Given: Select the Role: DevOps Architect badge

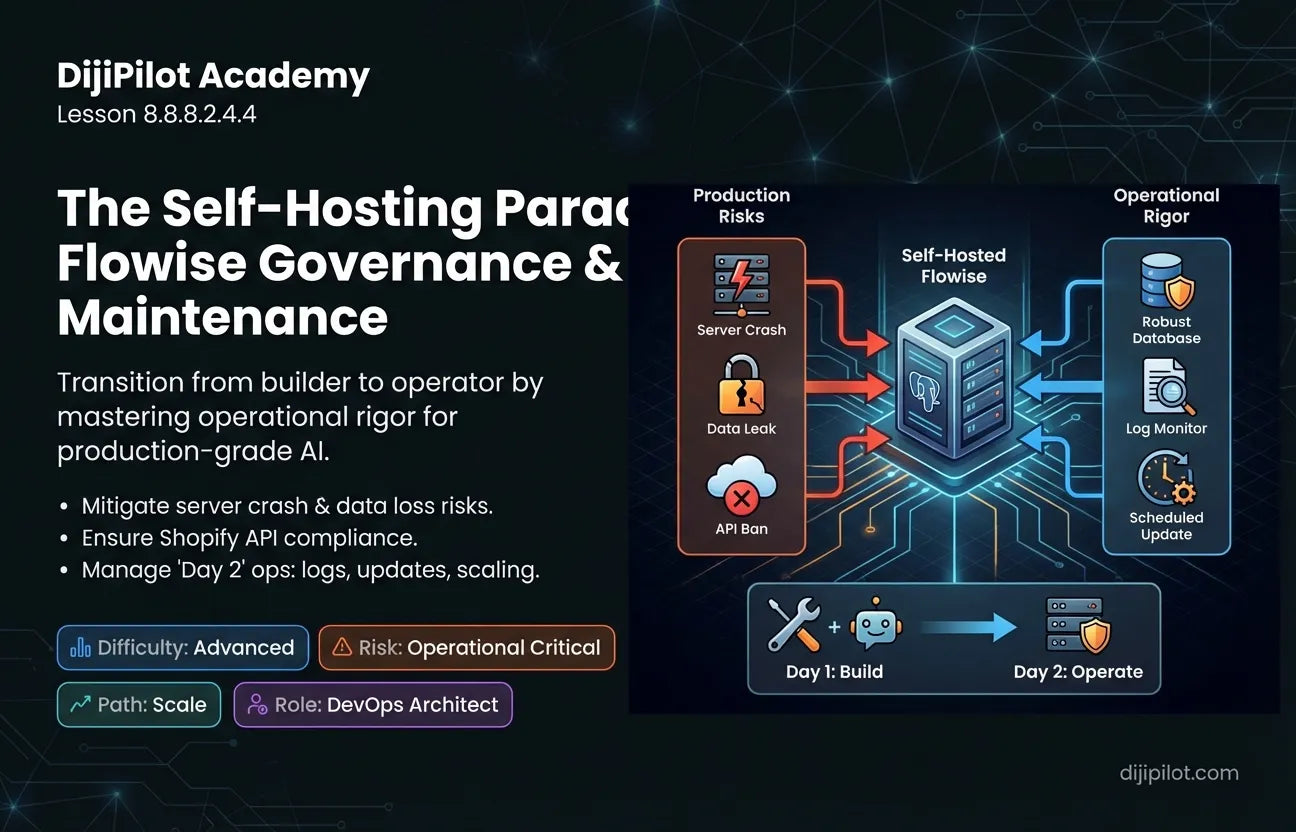Looking at the screenshot, I should click(373, 705).
